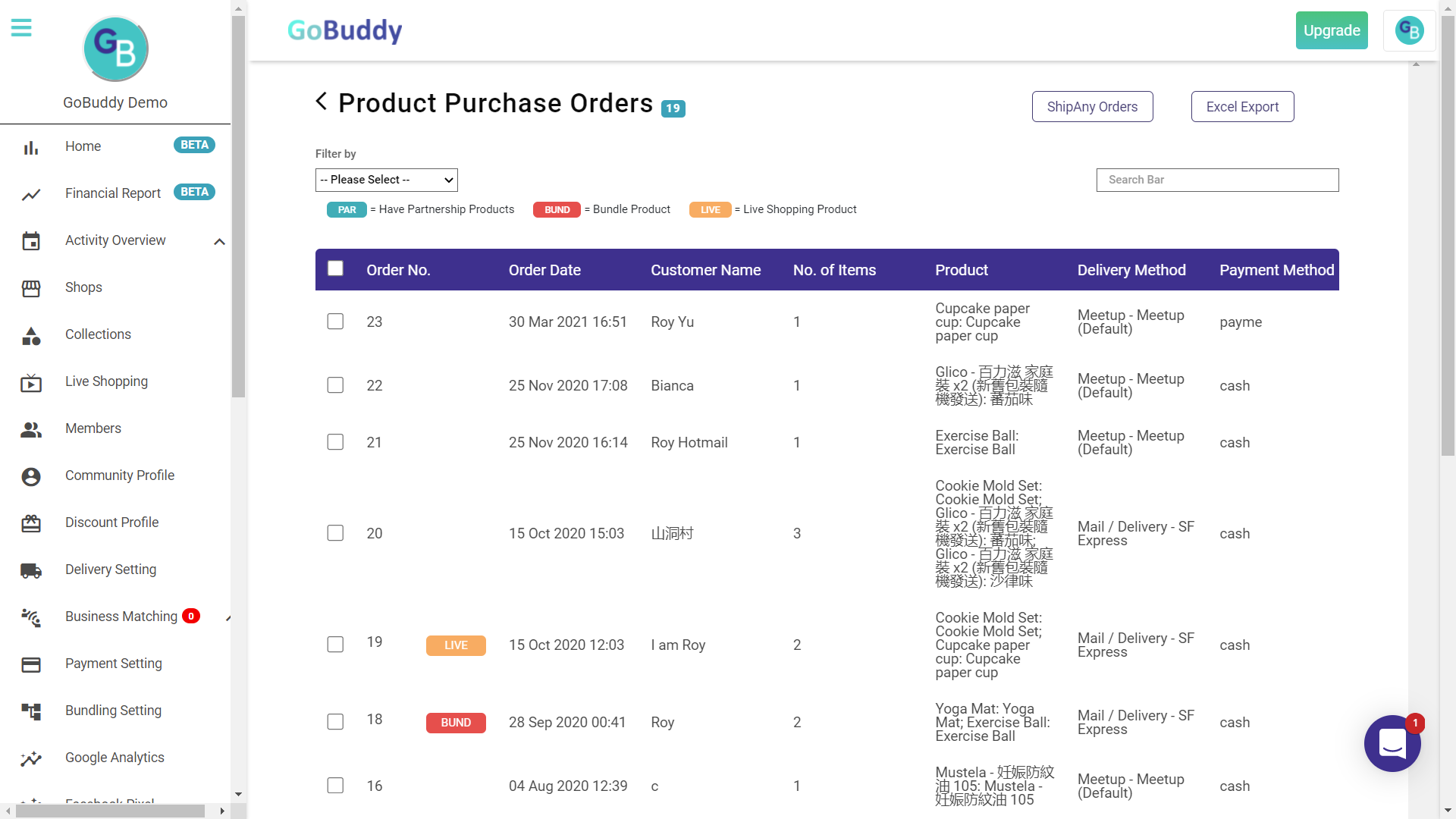Collapse the Activity Overview section
The height and width of the screenshot is (819, 1456).
coord(219,242)
